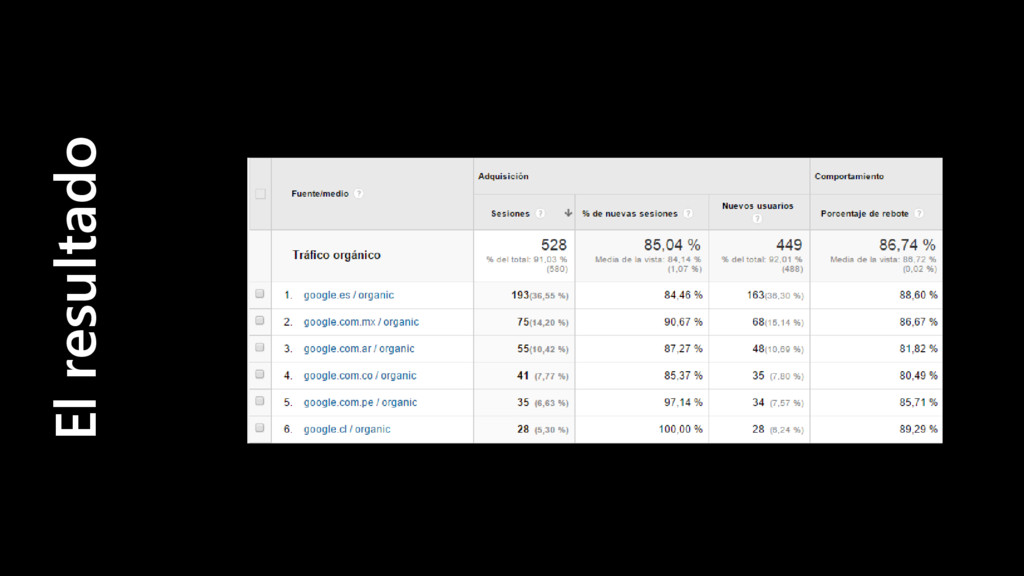Check the box for google.cl / organic
Viewport: 1024px width, 576px height.
[x=260, y=428]
